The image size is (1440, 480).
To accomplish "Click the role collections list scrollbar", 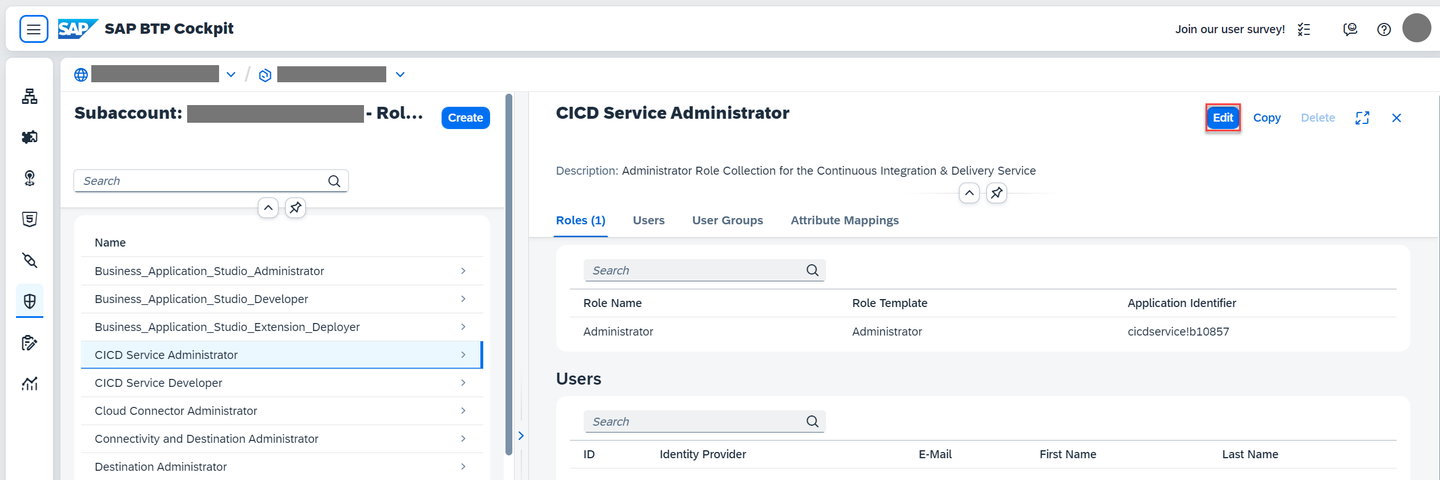I will [x=510, y=275].
